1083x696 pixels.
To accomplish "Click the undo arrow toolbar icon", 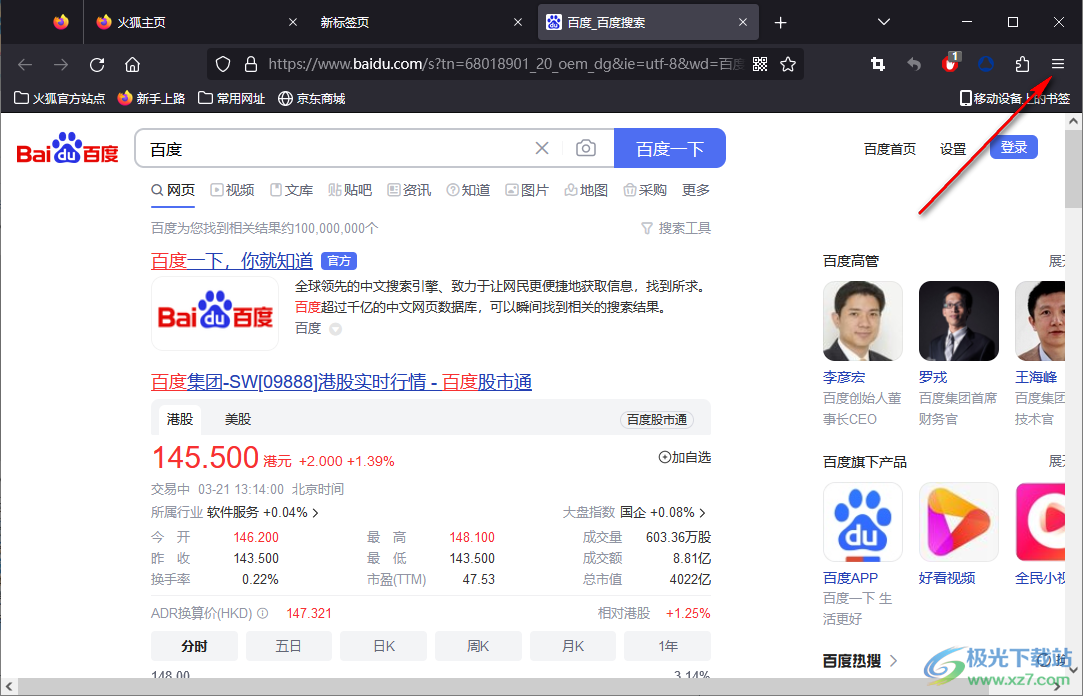I will [x=914, y=64].
